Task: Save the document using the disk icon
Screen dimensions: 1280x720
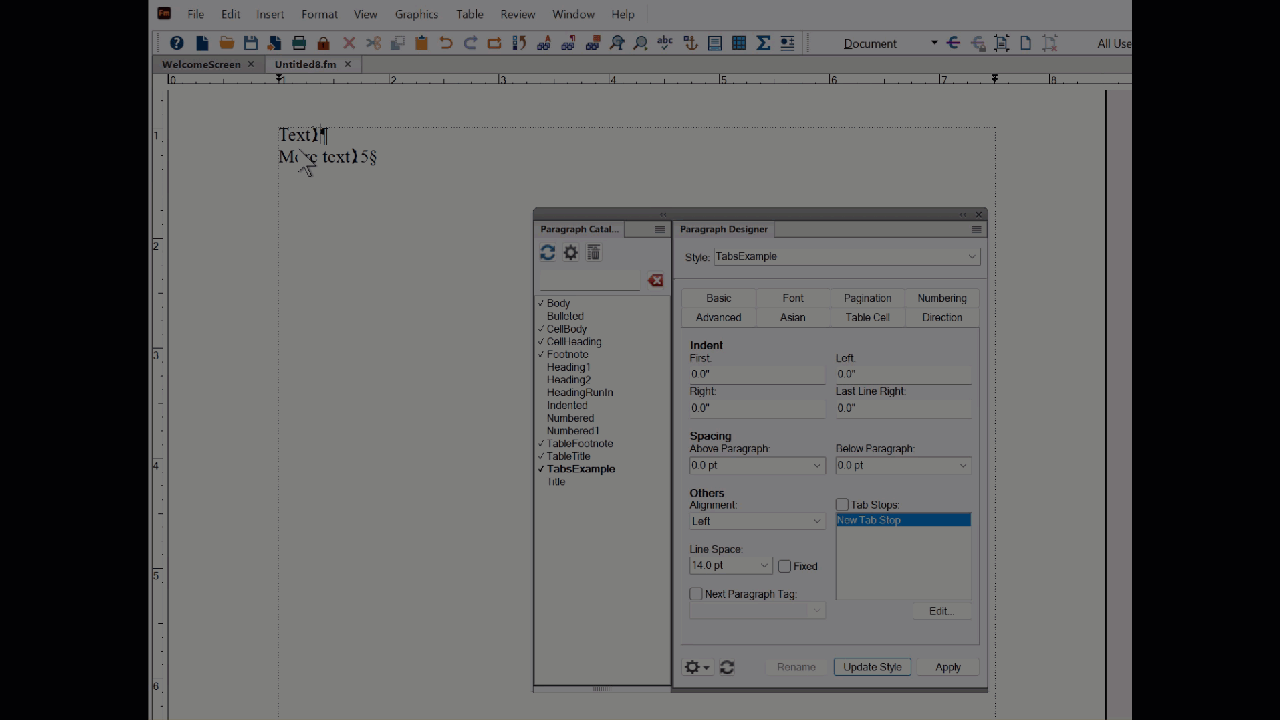Action: 251,43
